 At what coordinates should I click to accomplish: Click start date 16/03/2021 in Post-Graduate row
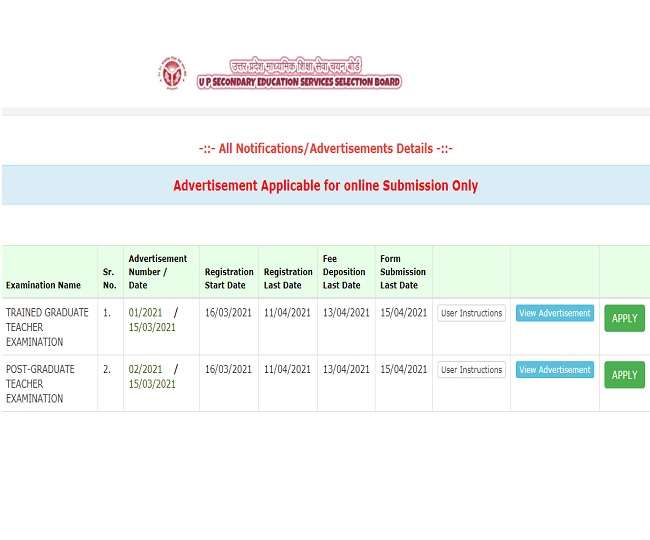tap(228, 369)
